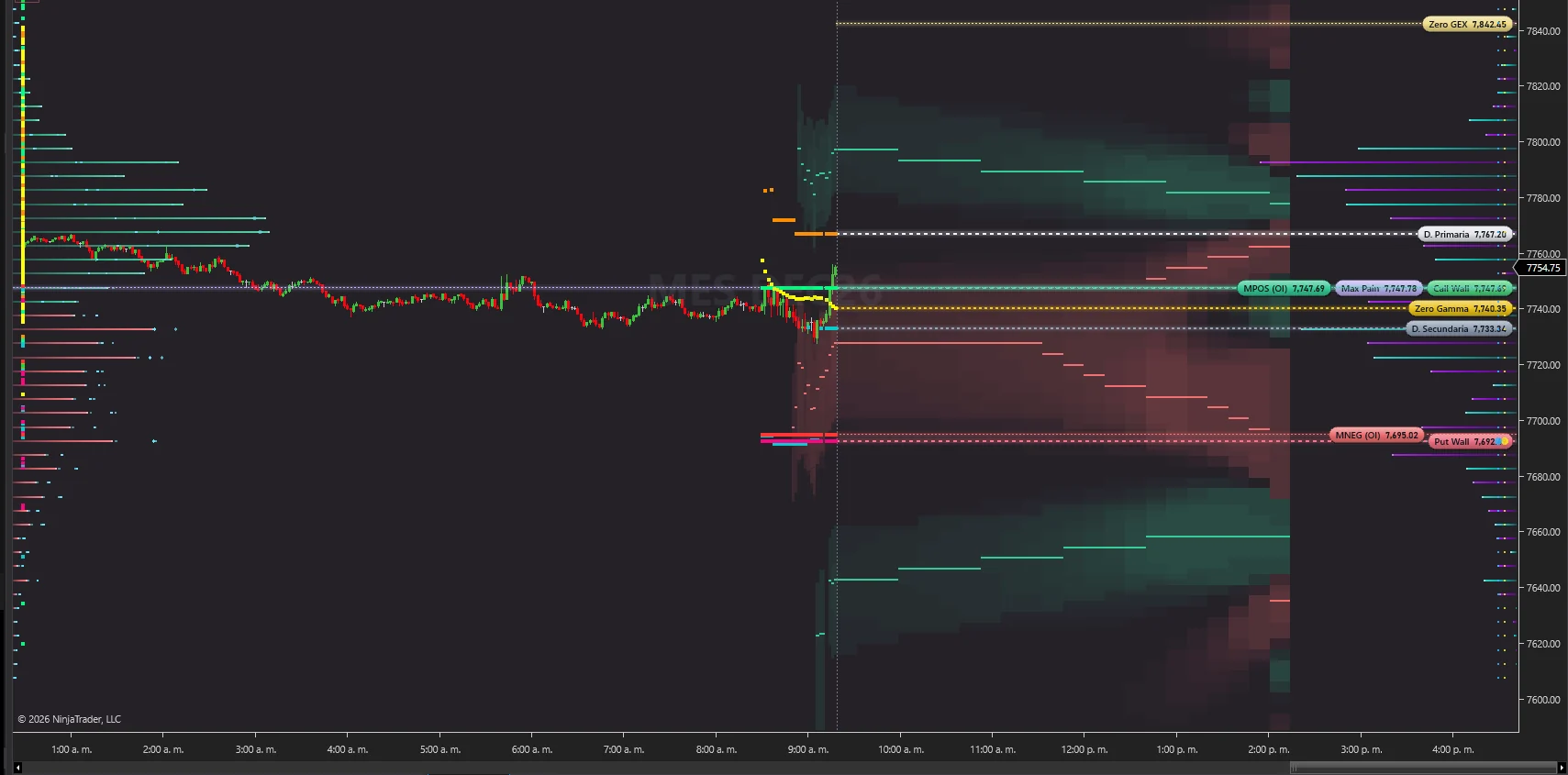
Task: Click the 7680.00 price axis label
Action: click(1542, 477)
